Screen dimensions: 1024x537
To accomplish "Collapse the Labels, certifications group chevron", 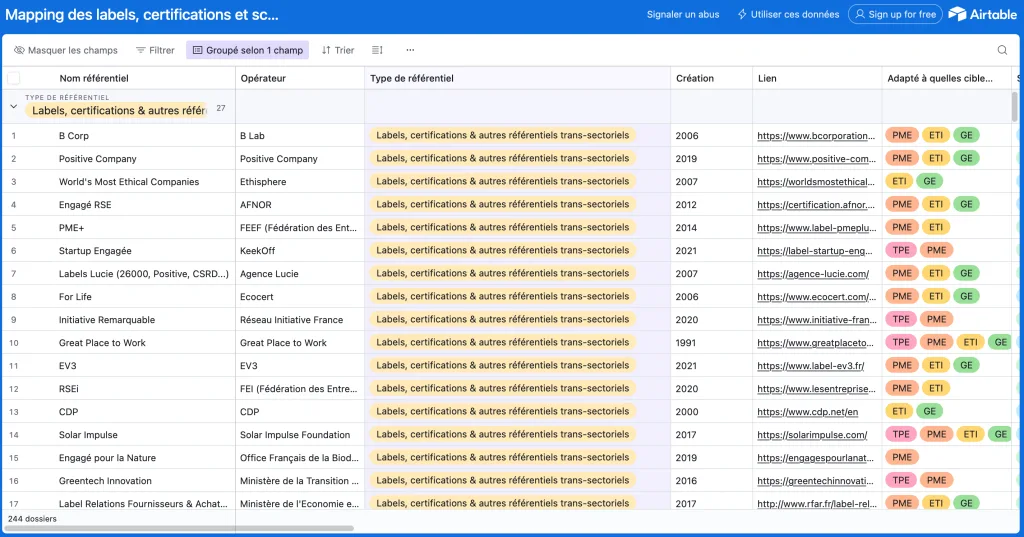I will click(14, 106).
